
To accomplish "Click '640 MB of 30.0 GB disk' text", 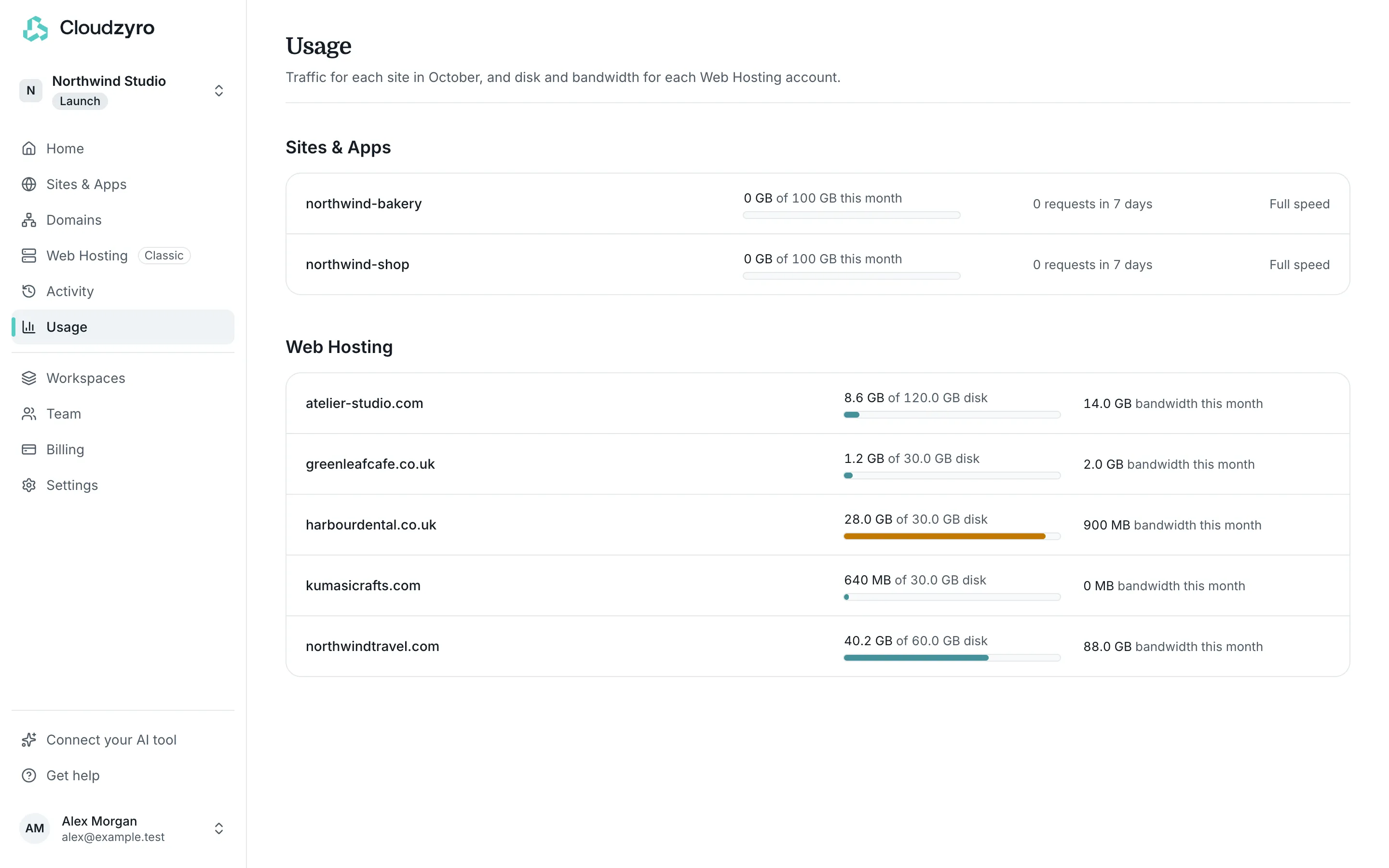I will [915, 581].
